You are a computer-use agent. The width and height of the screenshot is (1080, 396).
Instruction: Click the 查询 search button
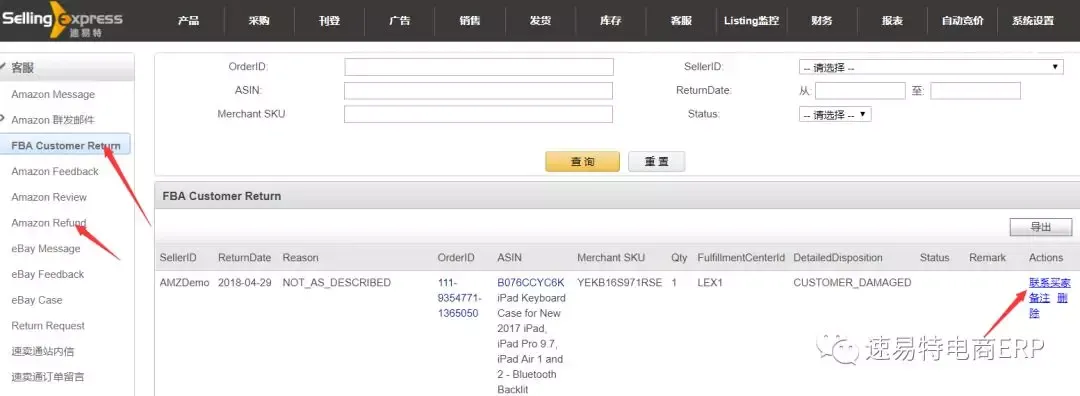pos(583,162)
